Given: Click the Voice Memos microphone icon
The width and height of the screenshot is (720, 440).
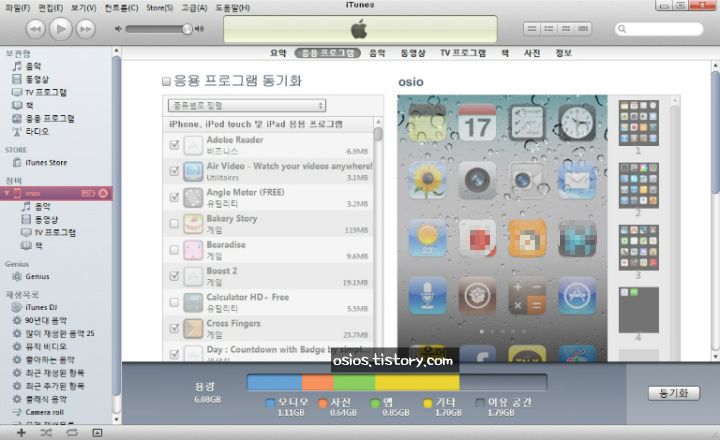Looking at the screenshot, I should pyautogui.click(x=427, y=296).
